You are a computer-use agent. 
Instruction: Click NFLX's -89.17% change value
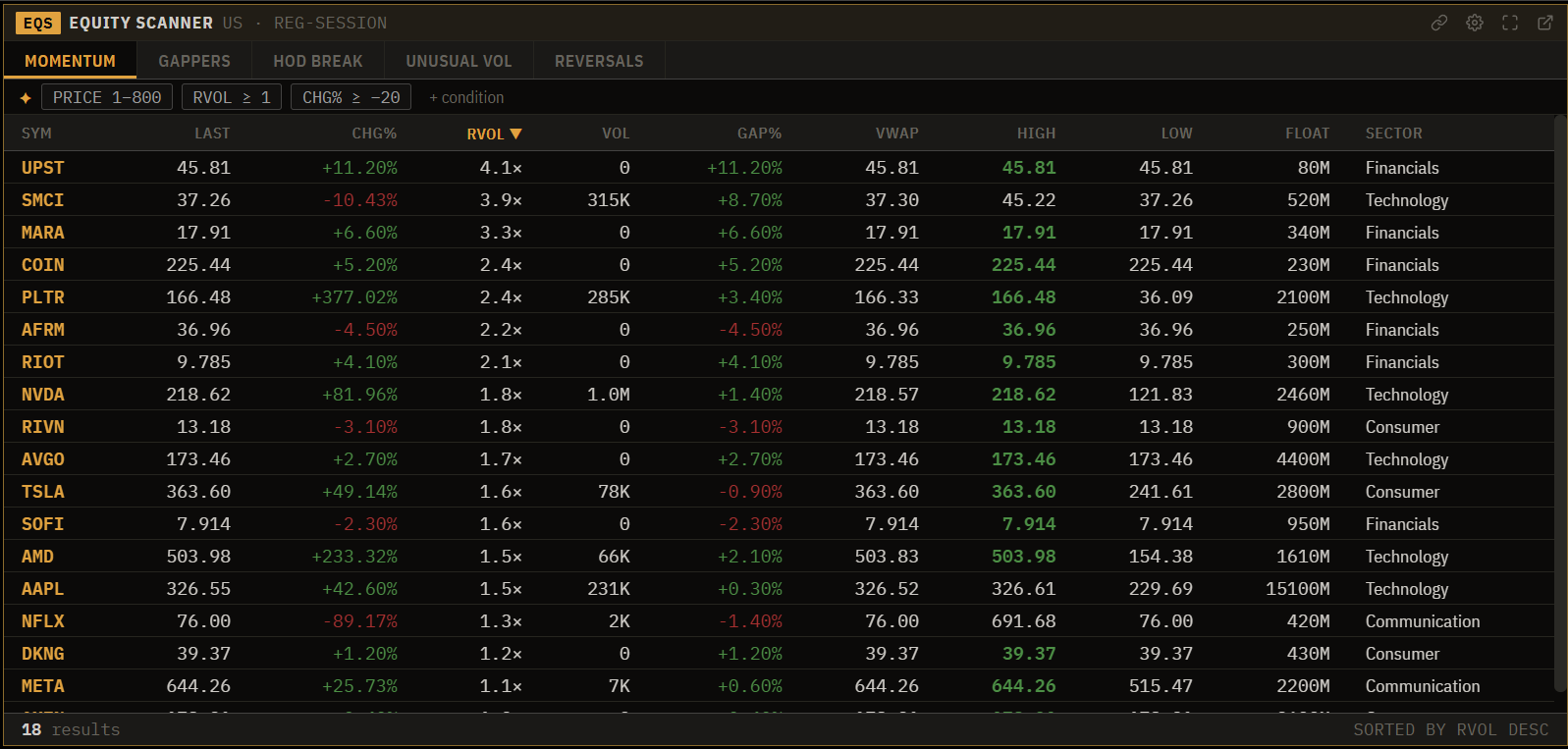click(x=360, y=621)
